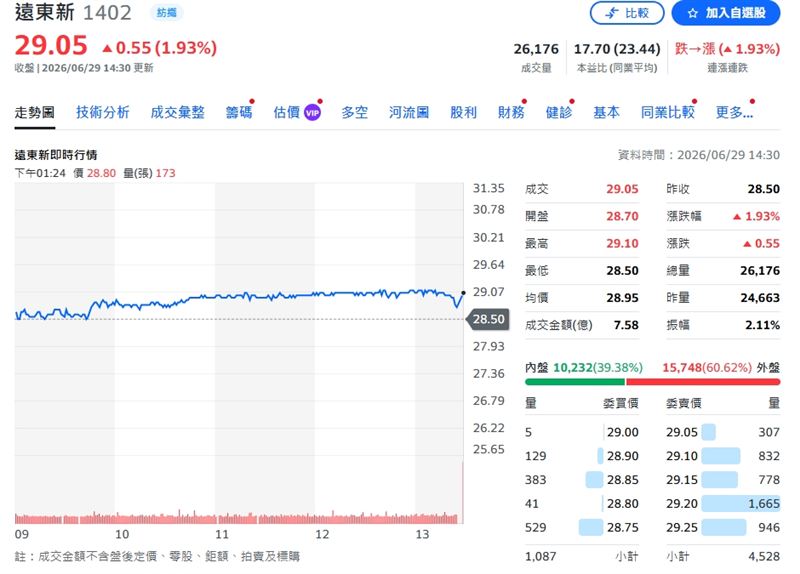Open the 籌碼 tab
This screenshot has height=574, width=800.
click(x=239, y=112)
